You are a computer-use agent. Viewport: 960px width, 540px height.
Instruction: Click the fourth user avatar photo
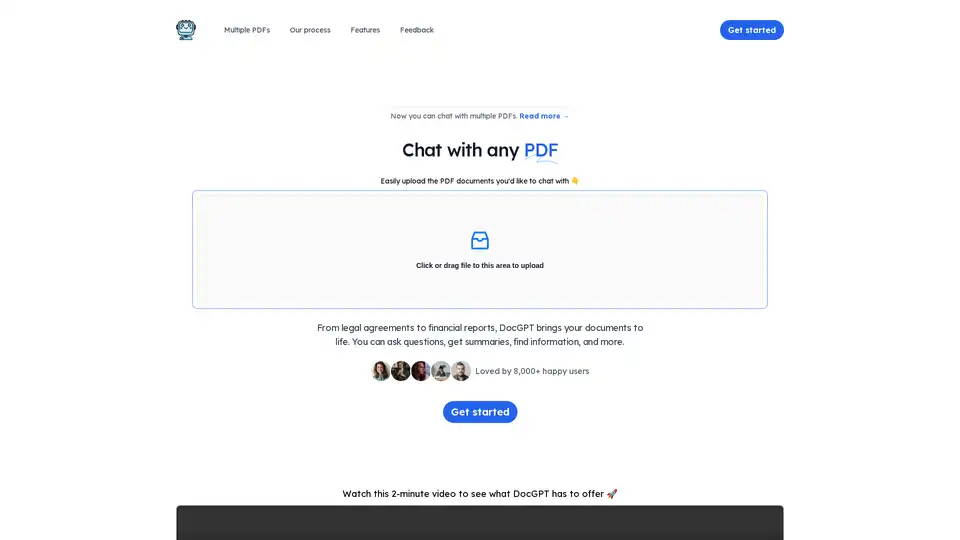pos(441,371)
